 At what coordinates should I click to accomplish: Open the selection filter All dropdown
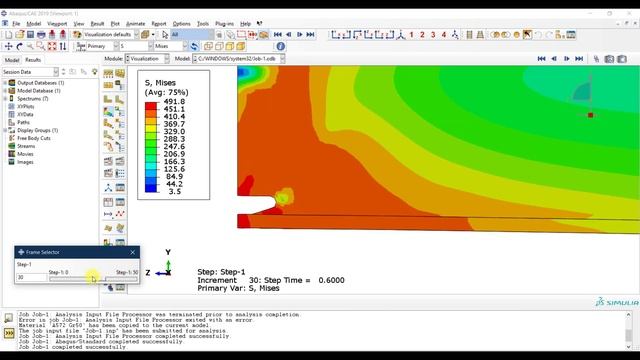[192, 35]
